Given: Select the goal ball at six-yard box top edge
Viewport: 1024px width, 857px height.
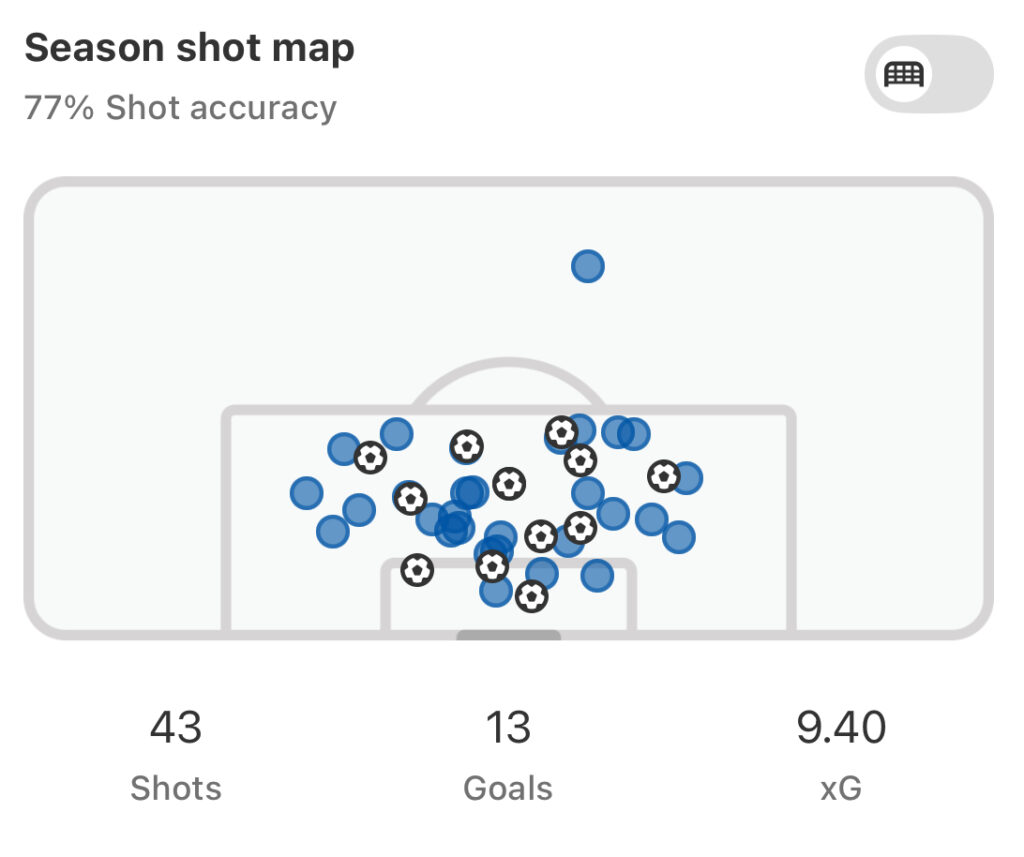Looking at the screenshot, I should pyautogui.click(x=492, y=566).
